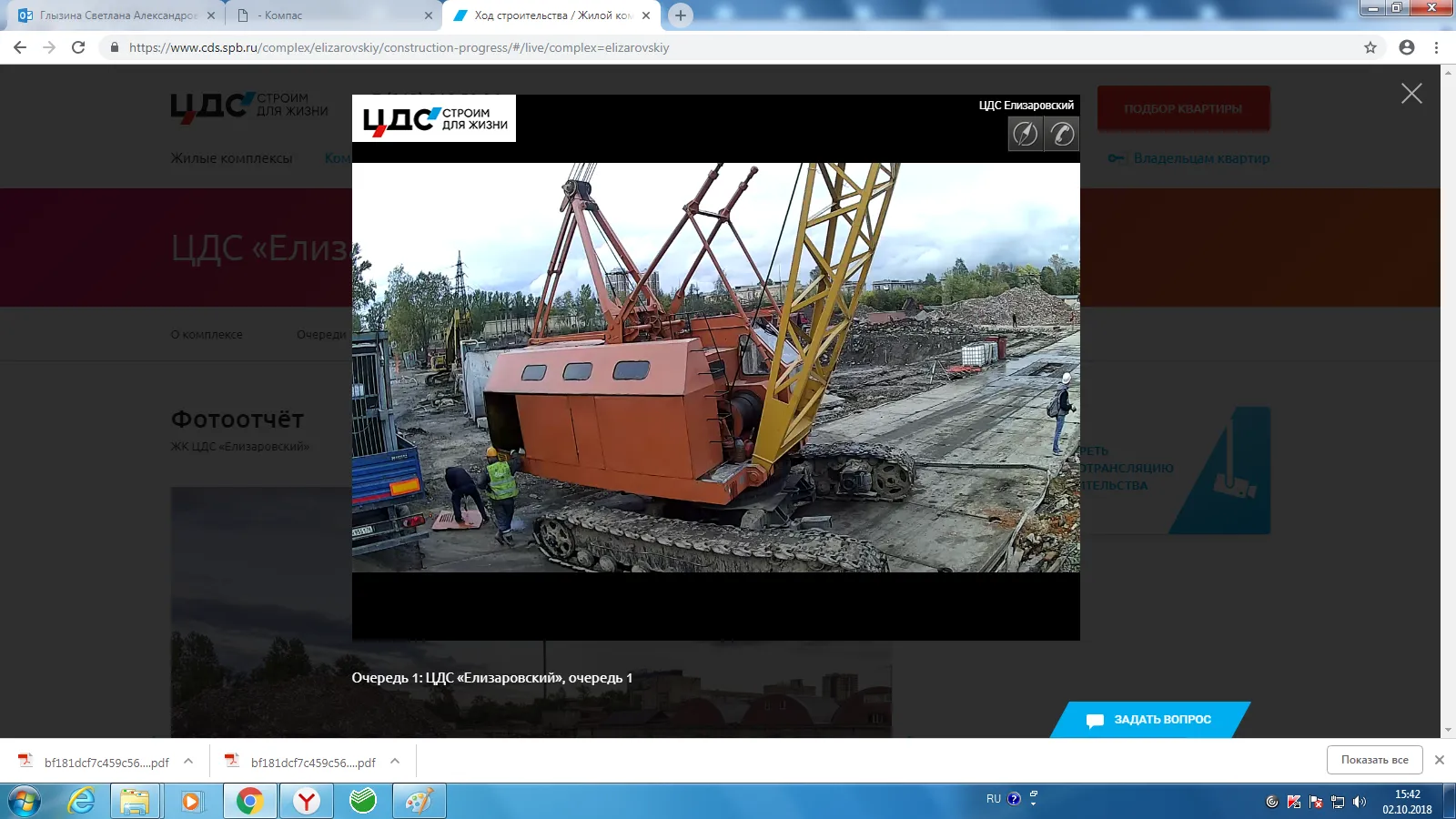
Task: Switch to the Компас tab
Action: point(331,15)
